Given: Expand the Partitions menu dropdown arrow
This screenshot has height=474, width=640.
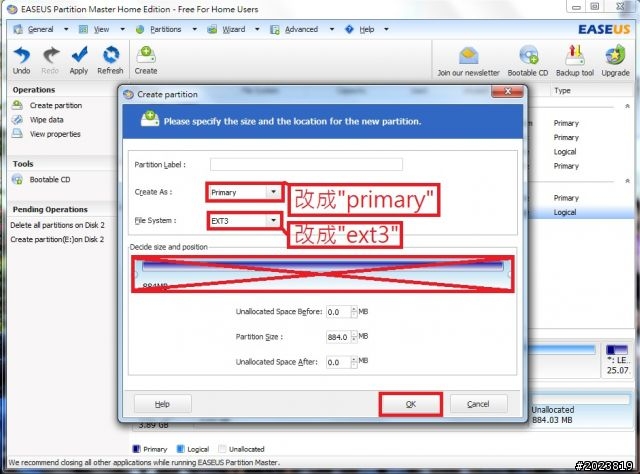Looking at the screenshot, I should pos(194,29).
